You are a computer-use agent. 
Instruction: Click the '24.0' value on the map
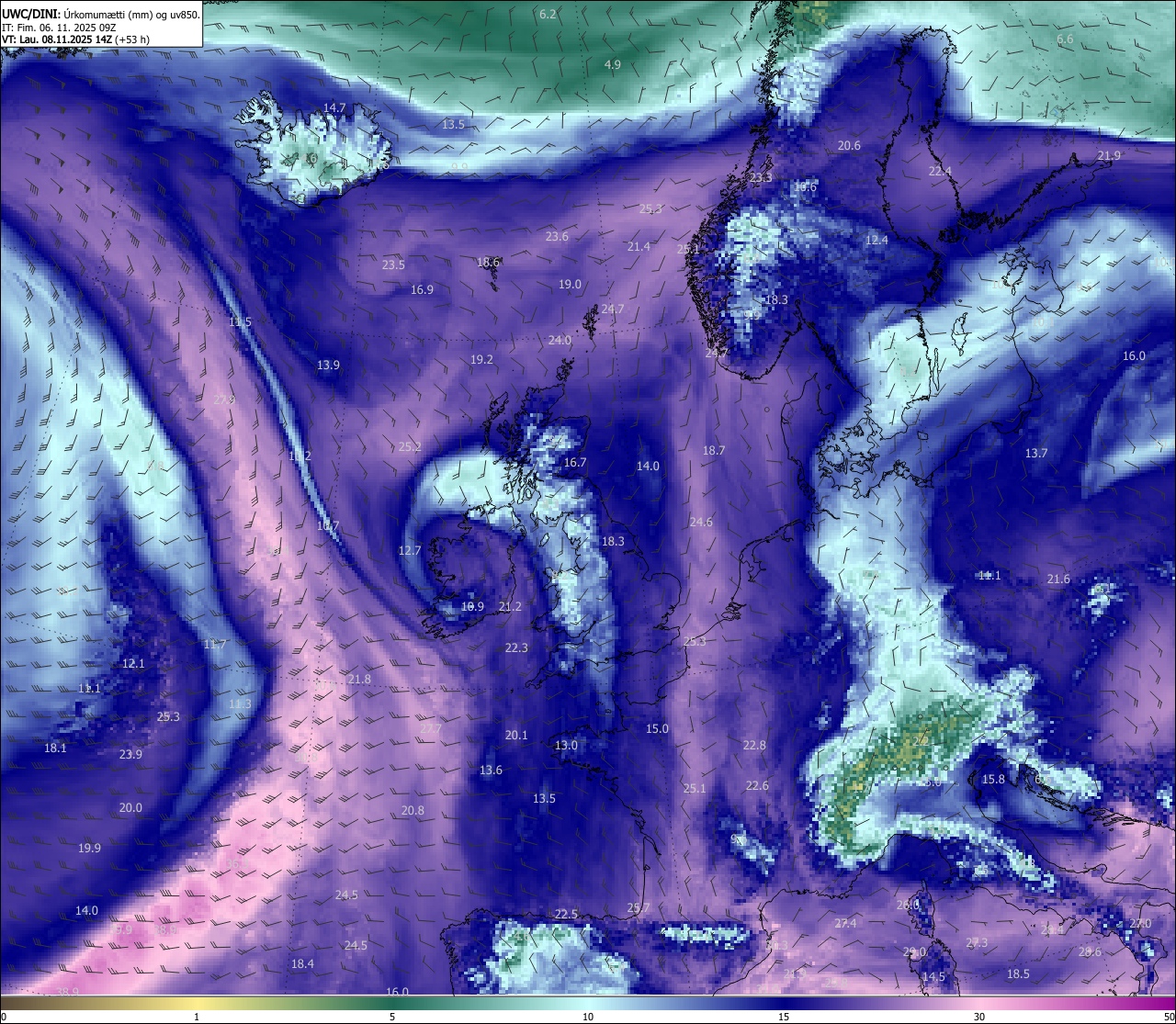click(560, 340)
